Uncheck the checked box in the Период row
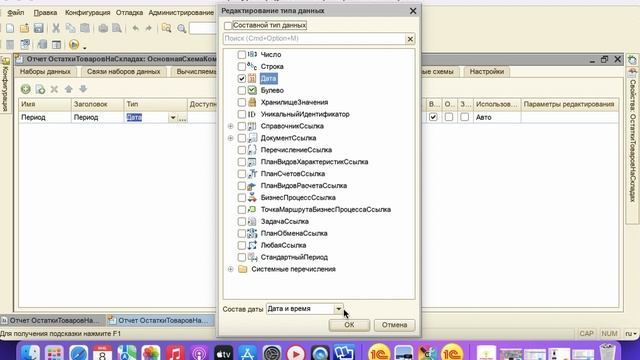Screen dimensions: 640x360 click(433, 117)
